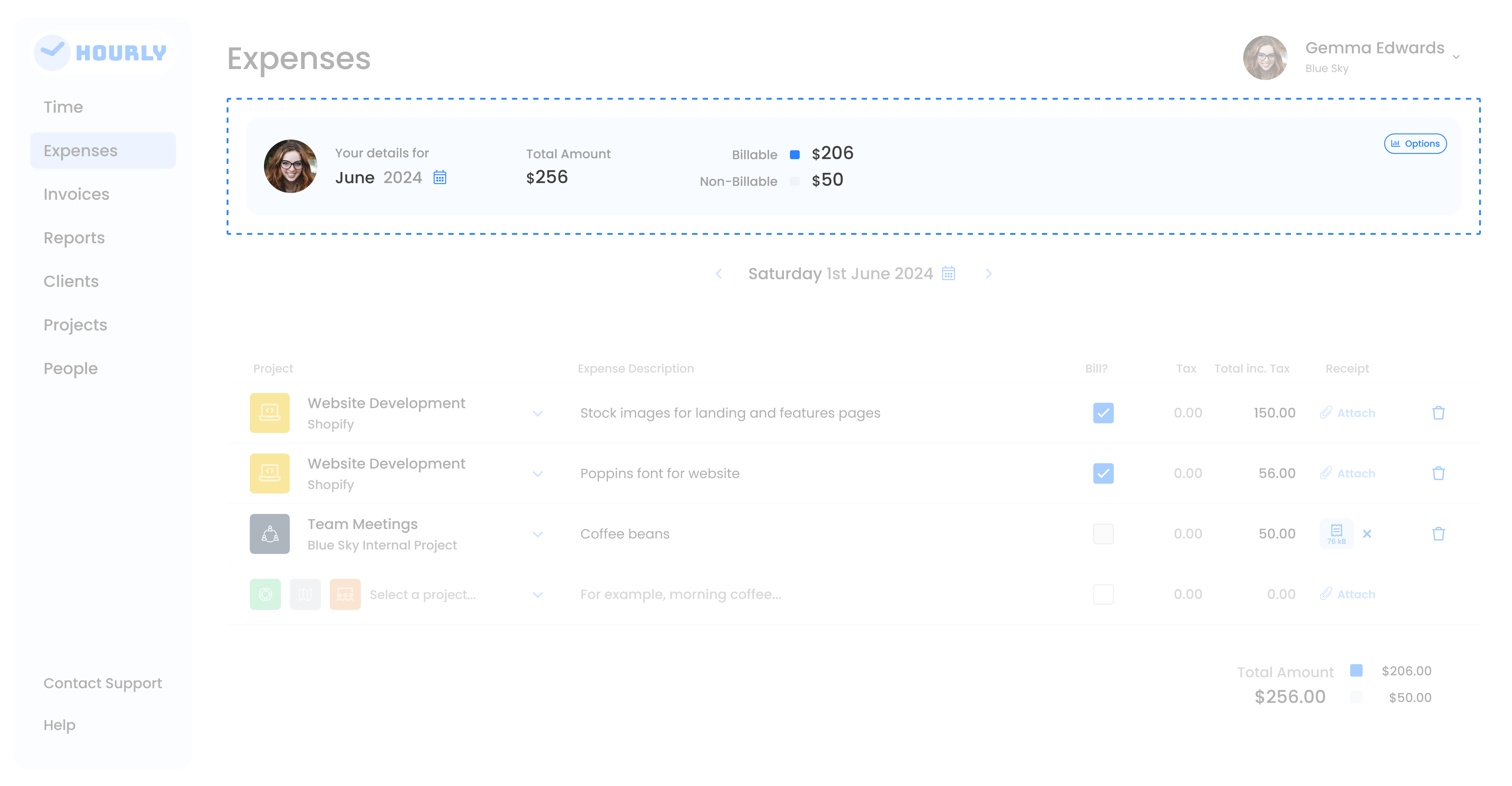Click the calendar icon next to Saturday date
Image resolution: width=1512 pixels, height=786 pixels.
(948, 274)
